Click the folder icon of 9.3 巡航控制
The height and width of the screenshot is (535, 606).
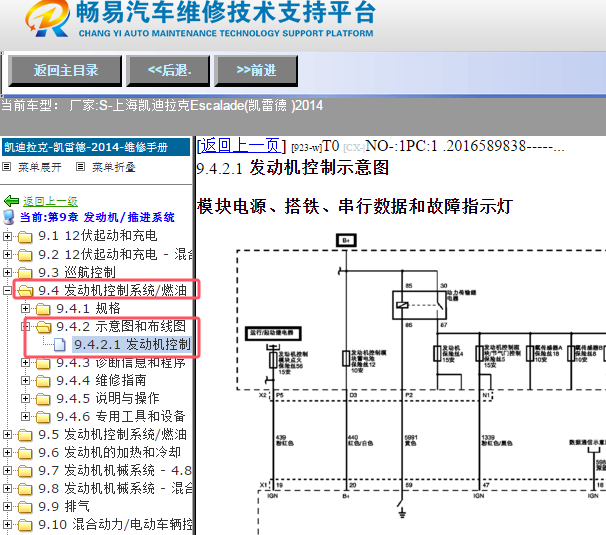point(25,273)
